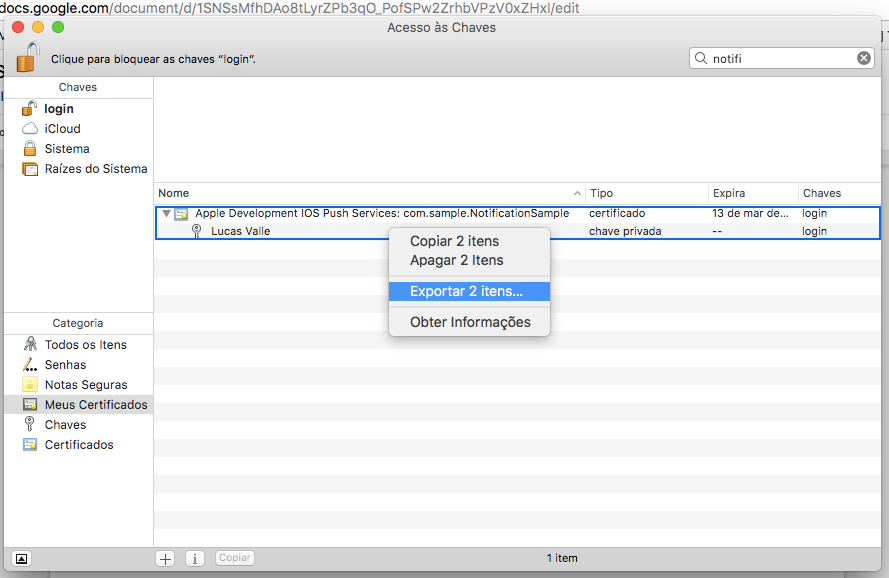Click the chave privada type cell
Image resolution: width=889 pixels, height=578 pixels.
(625, 231)
